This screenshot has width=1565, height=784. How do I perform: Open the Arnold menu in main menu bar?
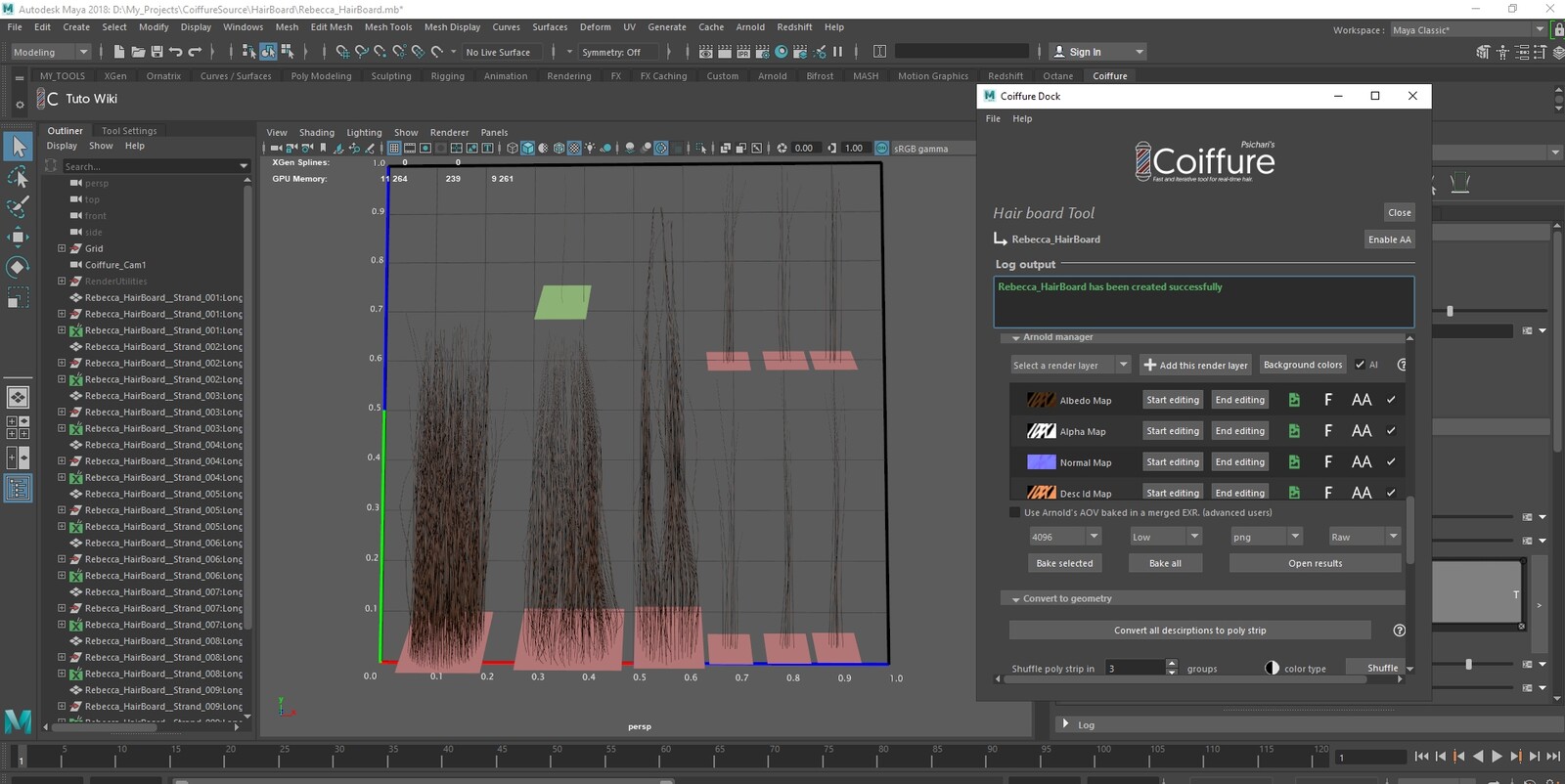point(750,27)
